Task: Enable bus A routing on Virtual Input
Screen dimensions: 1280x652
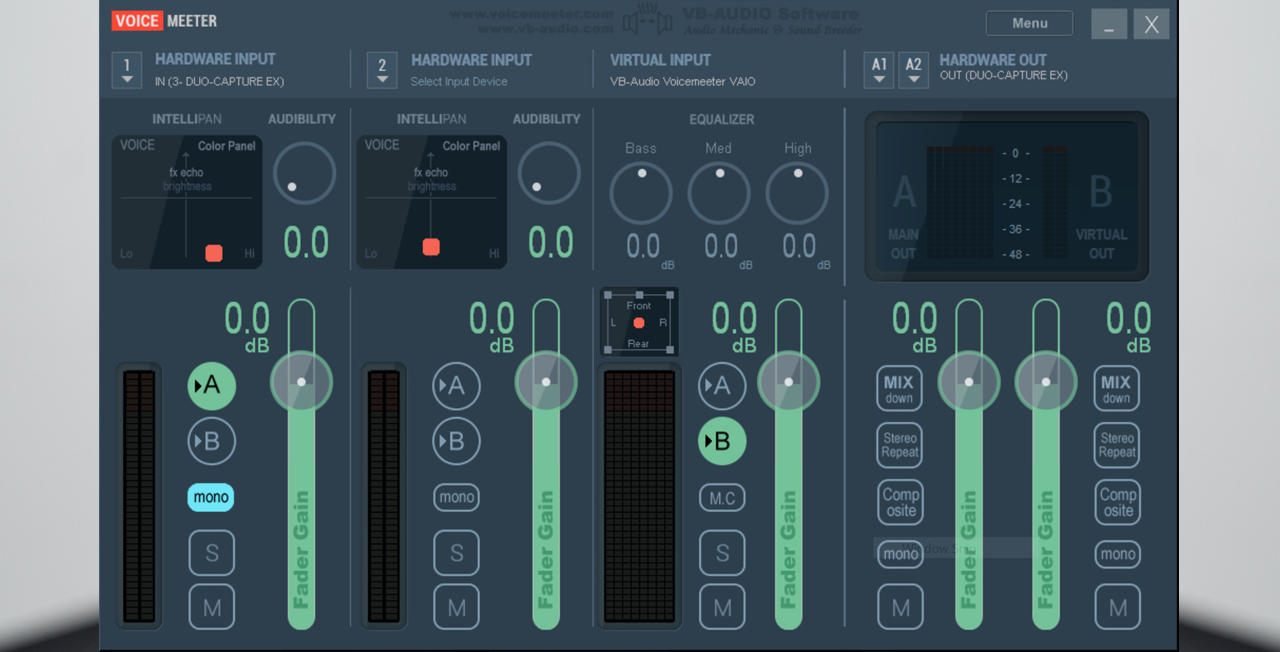Action: (722, 386)
